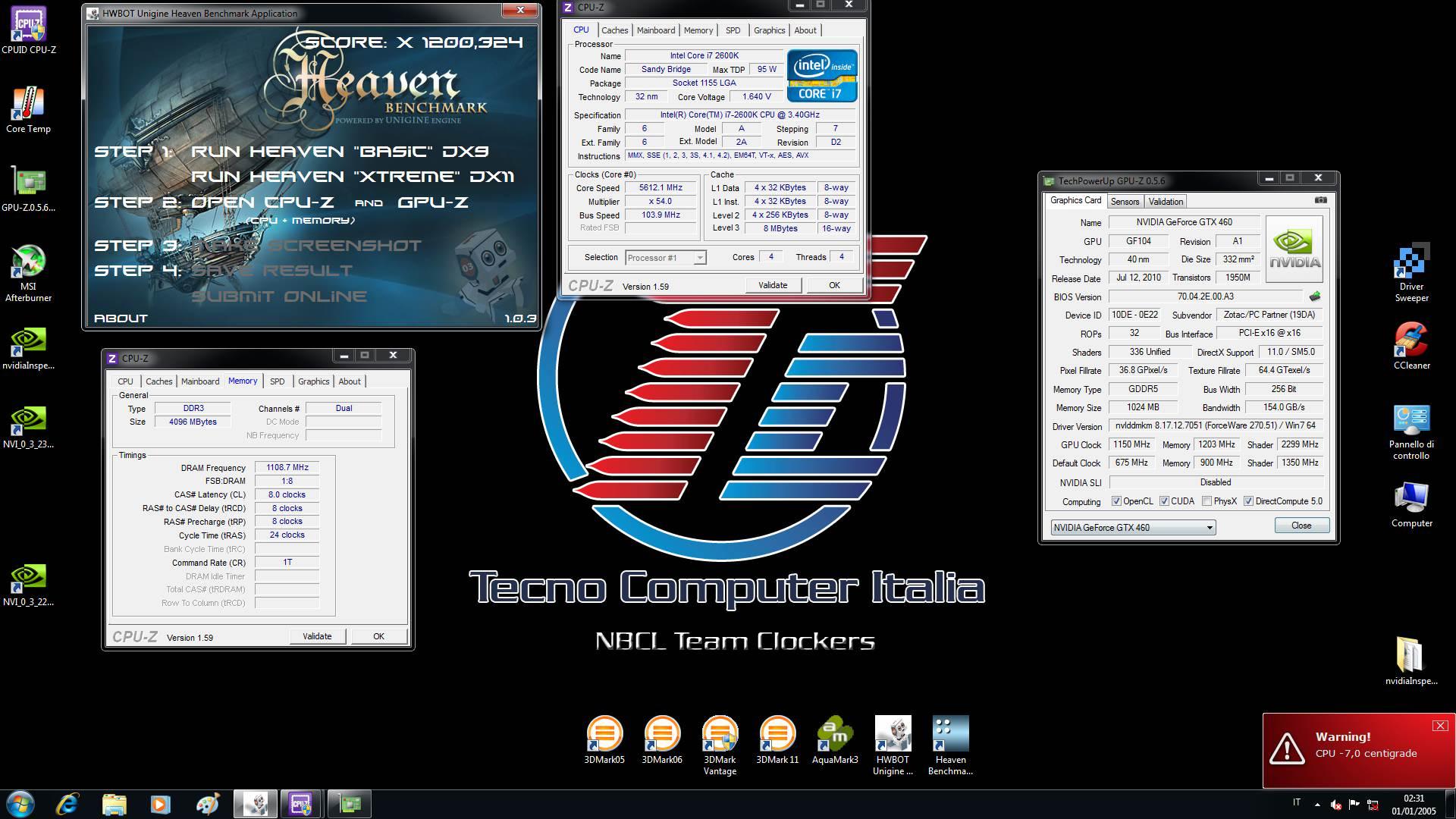Open Pannello di controllo icon

pyautogui.click(x=1411, y=431)
